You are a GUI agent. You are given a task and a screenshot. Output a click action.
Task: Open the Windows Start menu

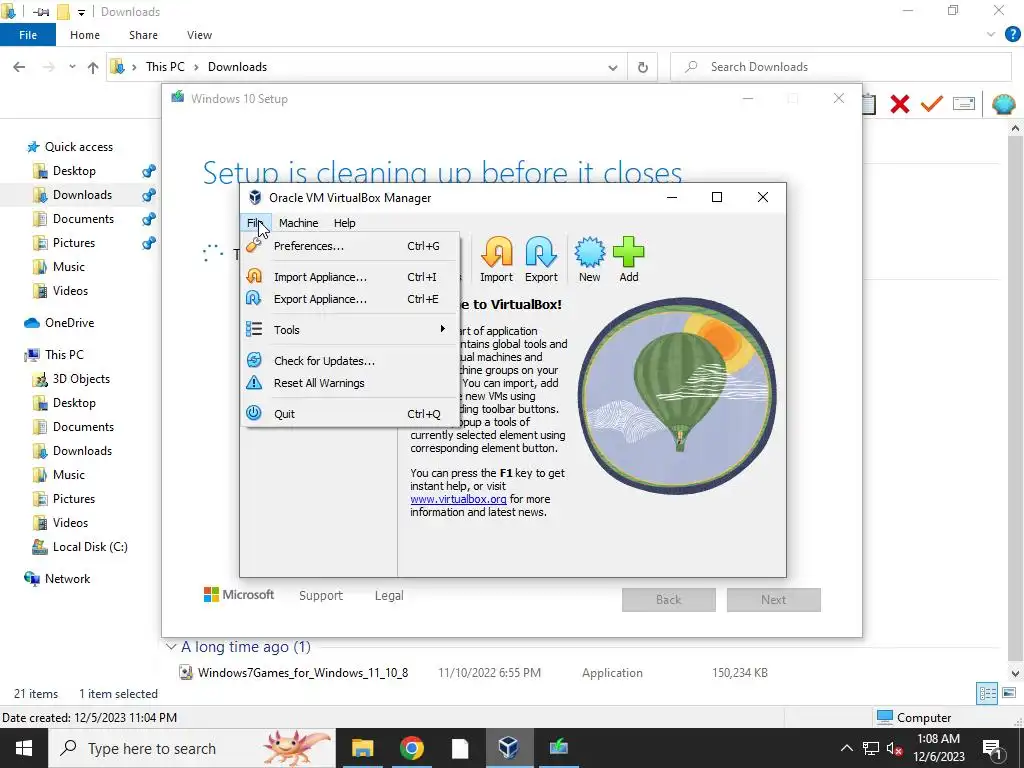[x=24, y=748]
